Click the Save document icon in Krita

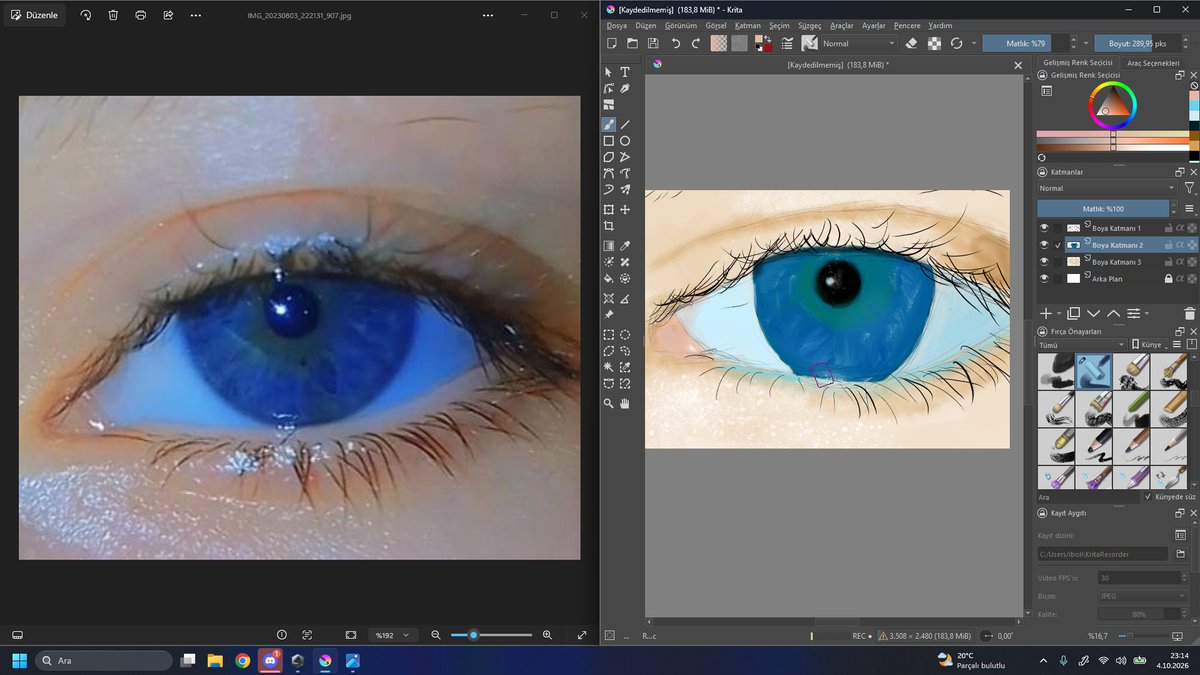coord(653,43)
